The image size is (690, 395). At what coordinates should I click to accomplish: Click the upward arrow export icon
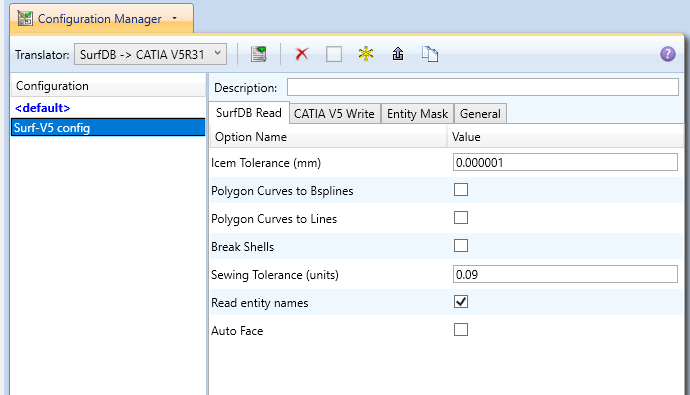[x=398, y=54]
